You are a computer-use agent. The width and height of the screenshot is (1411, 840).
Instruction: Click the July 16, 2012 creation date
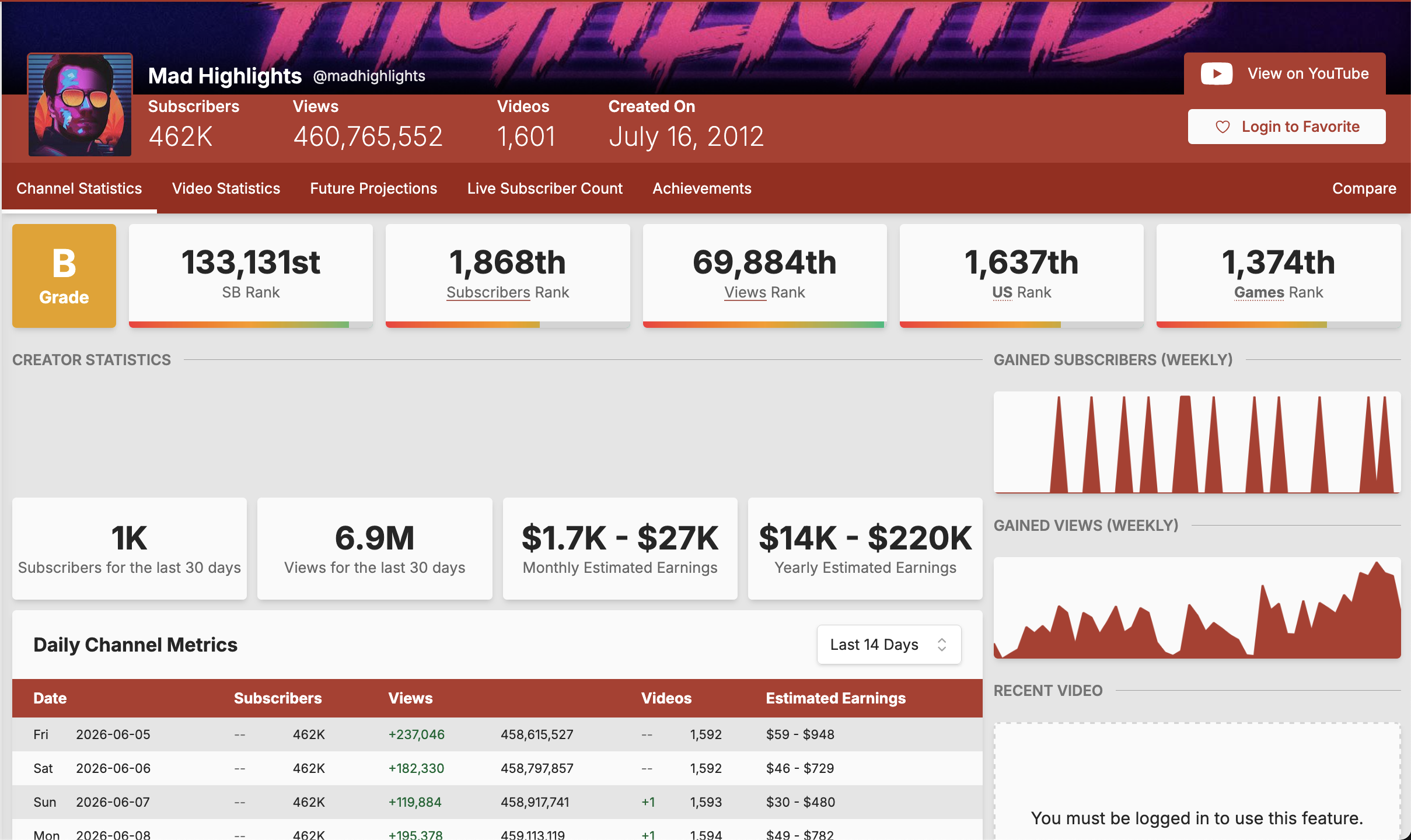point(686,137)
